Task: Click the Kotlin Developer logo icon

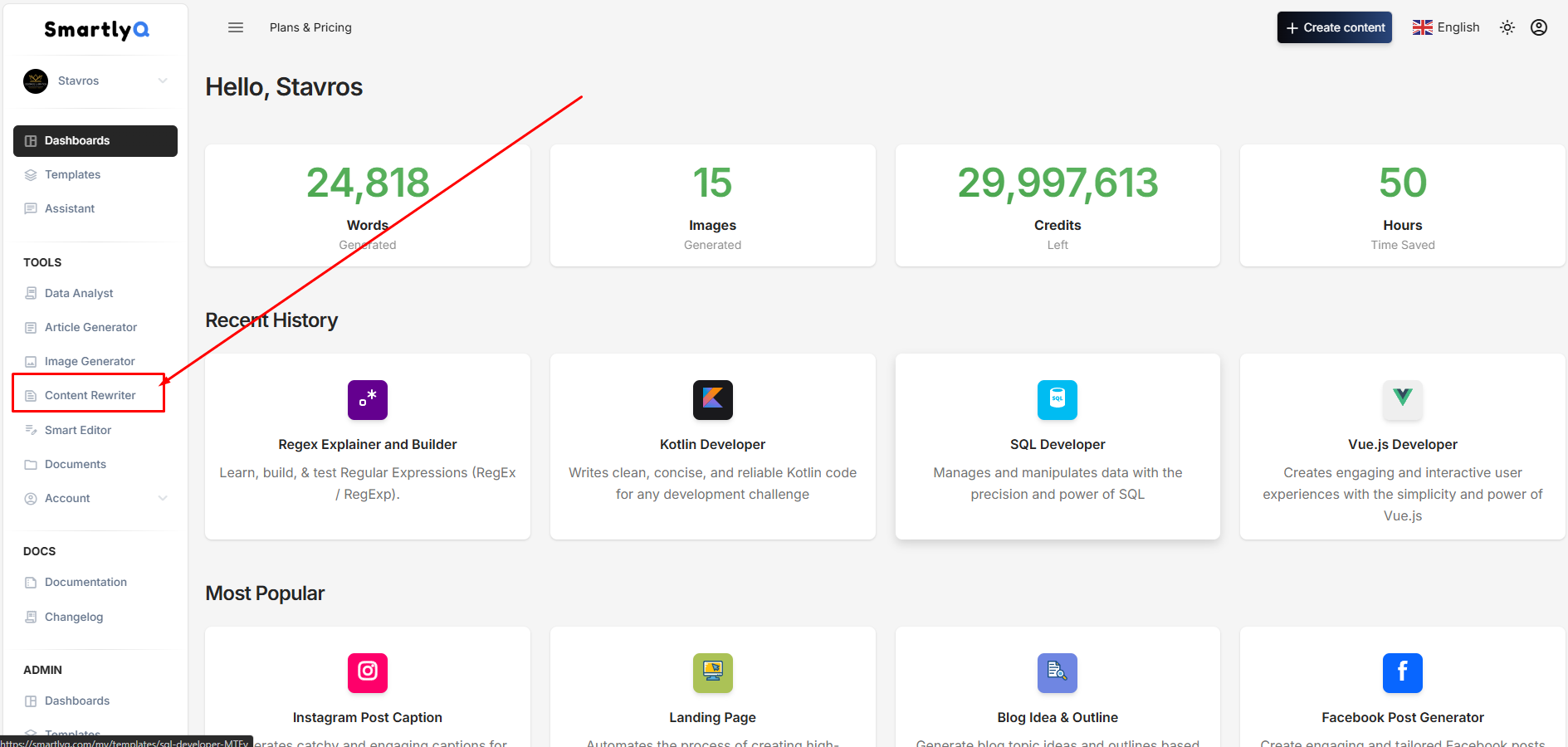Action: click(713, 400)
